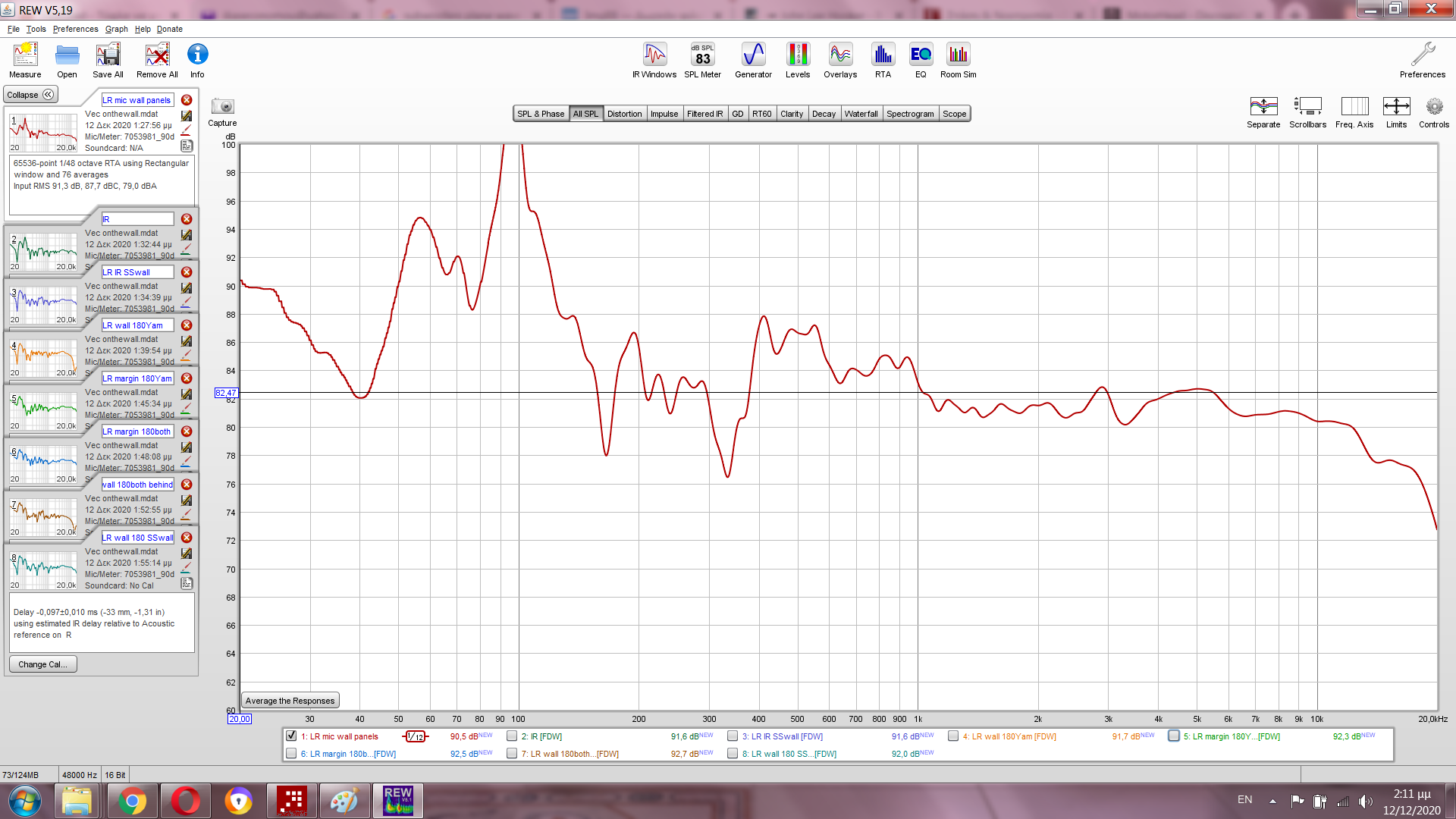Edit the 'LR mic wall panels' name field
This screenshot has height=819, width=1456.
tap(137, 100)
